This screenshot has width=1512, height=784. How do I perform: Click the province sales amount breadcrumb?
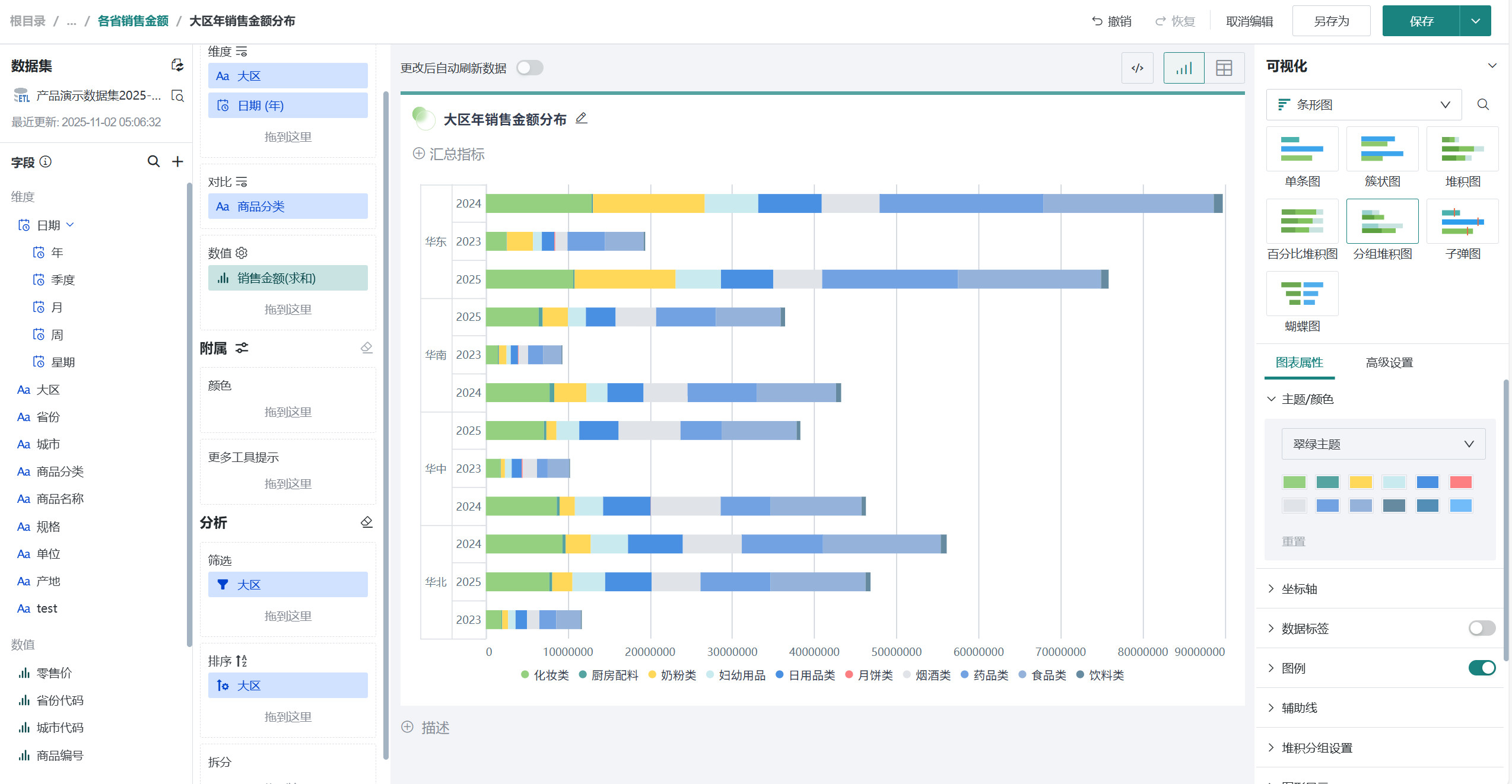pos(133,21)
